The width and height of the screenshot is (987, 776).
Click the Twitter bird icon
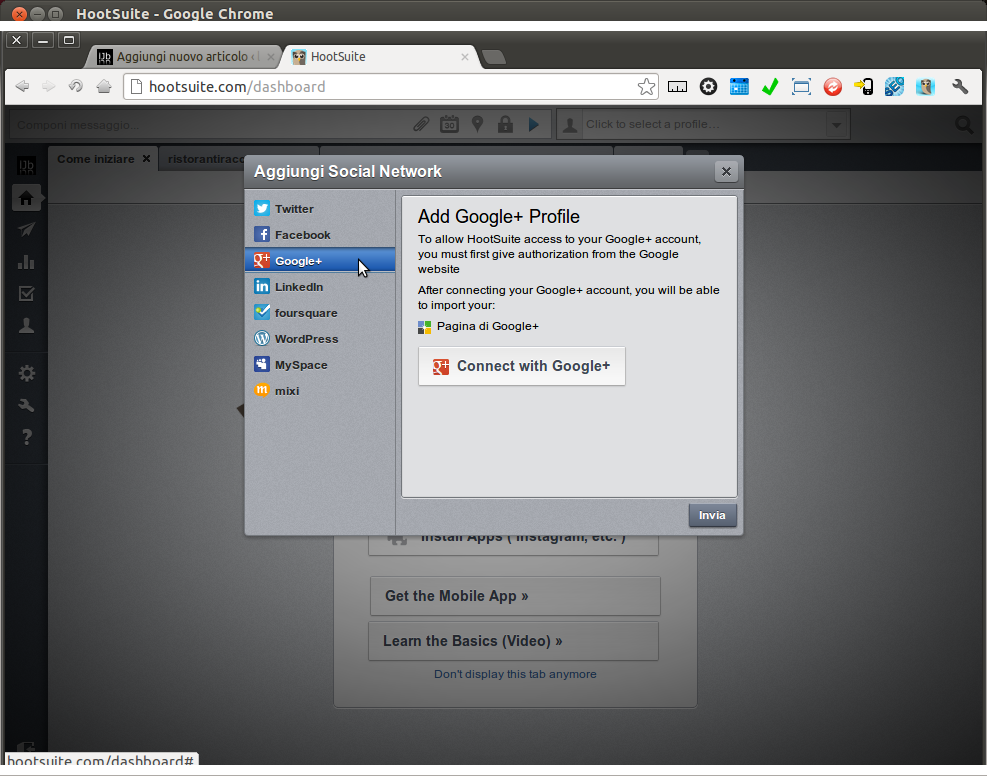tap(262, 208)
